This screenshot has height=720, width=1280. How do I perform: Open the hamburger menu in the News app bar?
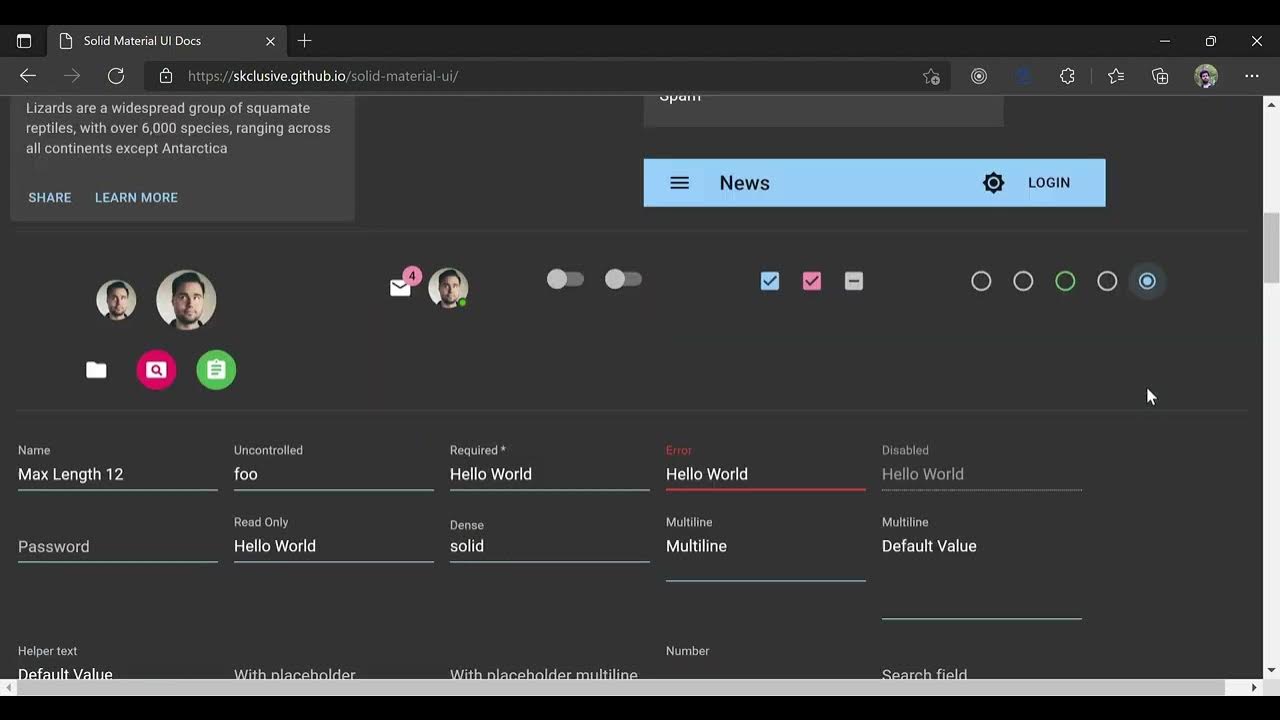(679, 182)
